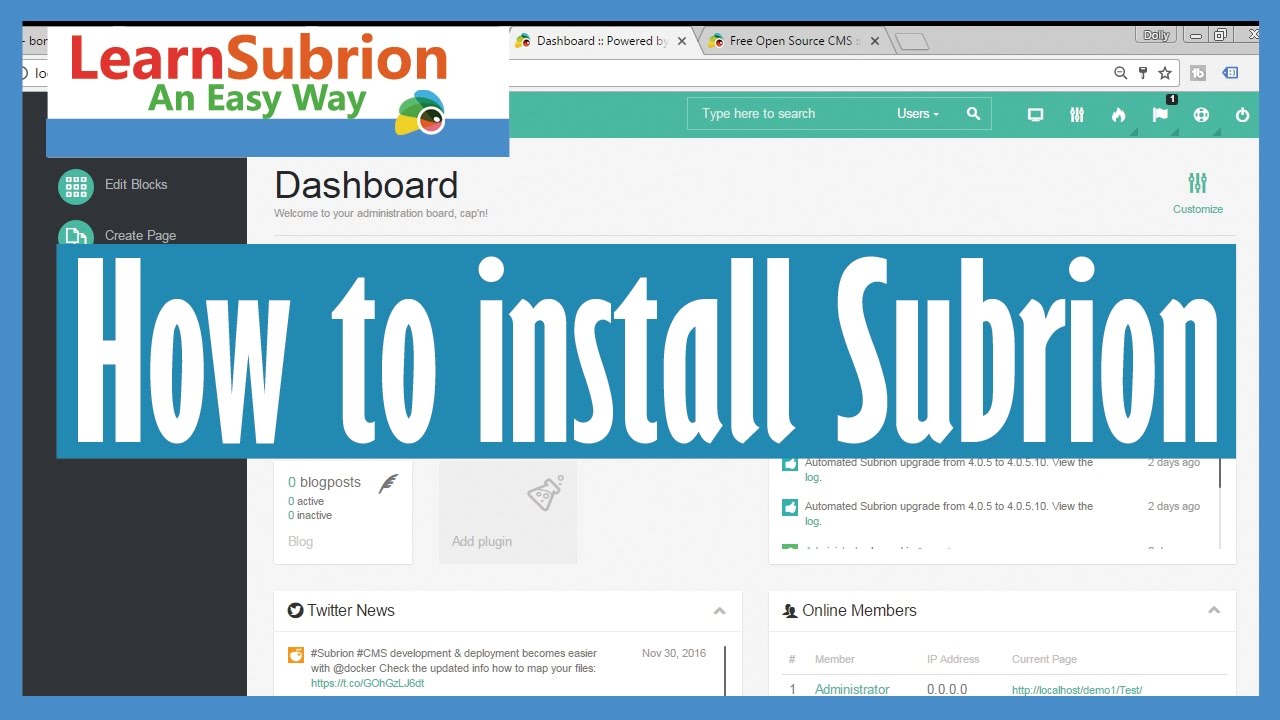Open the localhost/demo1/Test link

(x=1077, y=690)
